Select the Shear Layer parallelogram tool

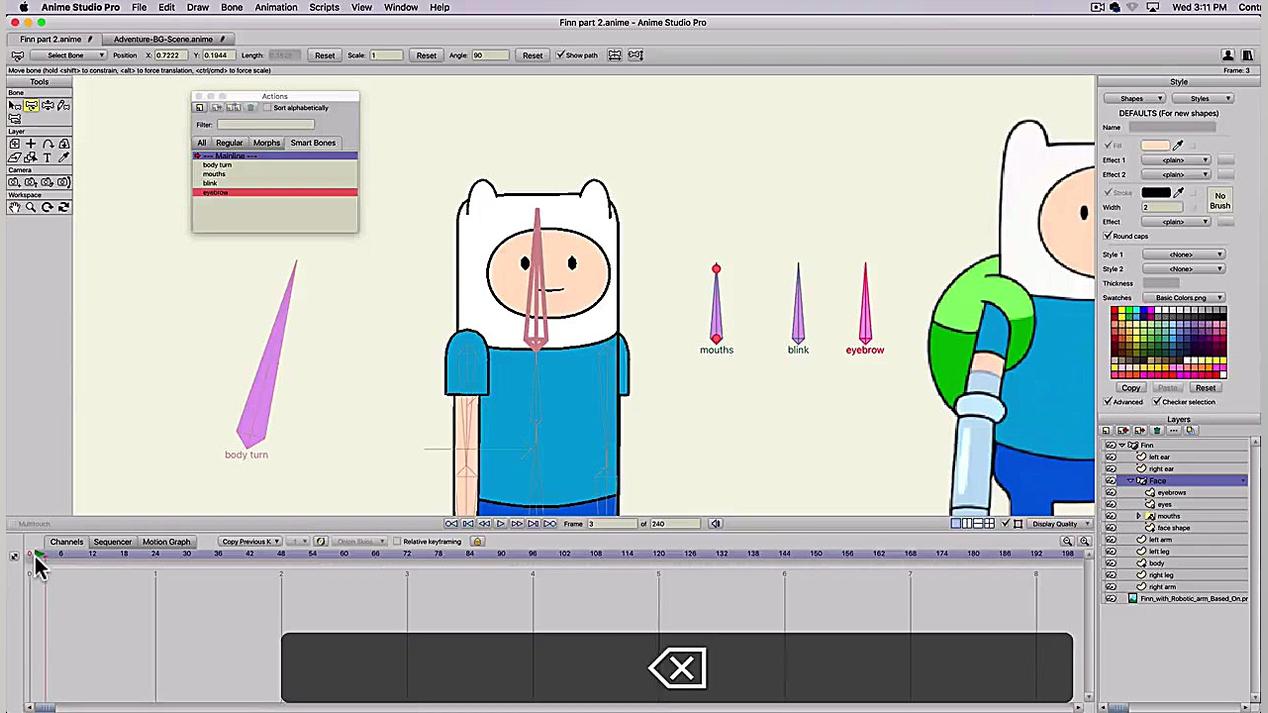[x=15, y=157]
